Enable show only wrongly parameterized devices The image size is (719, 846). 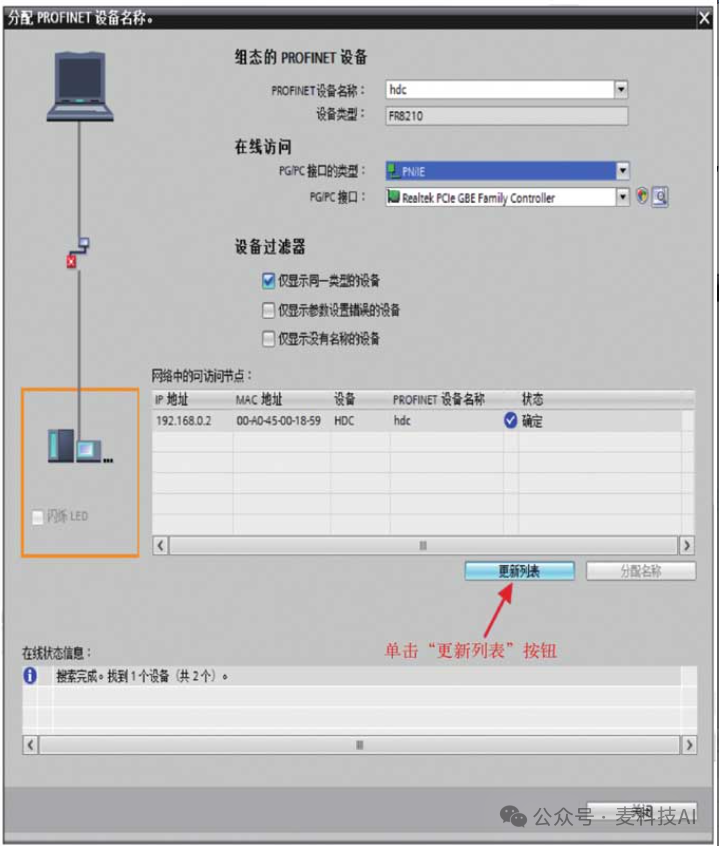268,310
